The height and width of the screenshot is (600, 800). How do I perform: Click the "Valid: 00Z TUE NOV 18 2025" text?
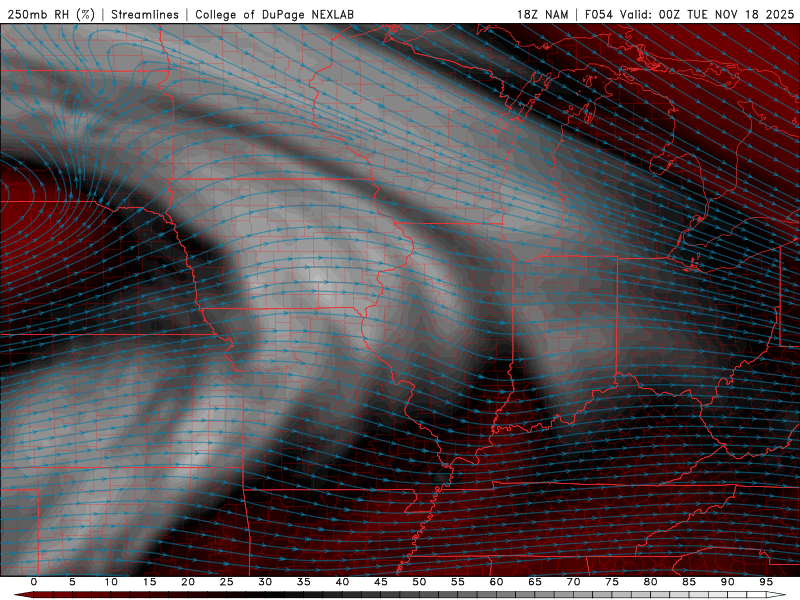coord(707,14)
